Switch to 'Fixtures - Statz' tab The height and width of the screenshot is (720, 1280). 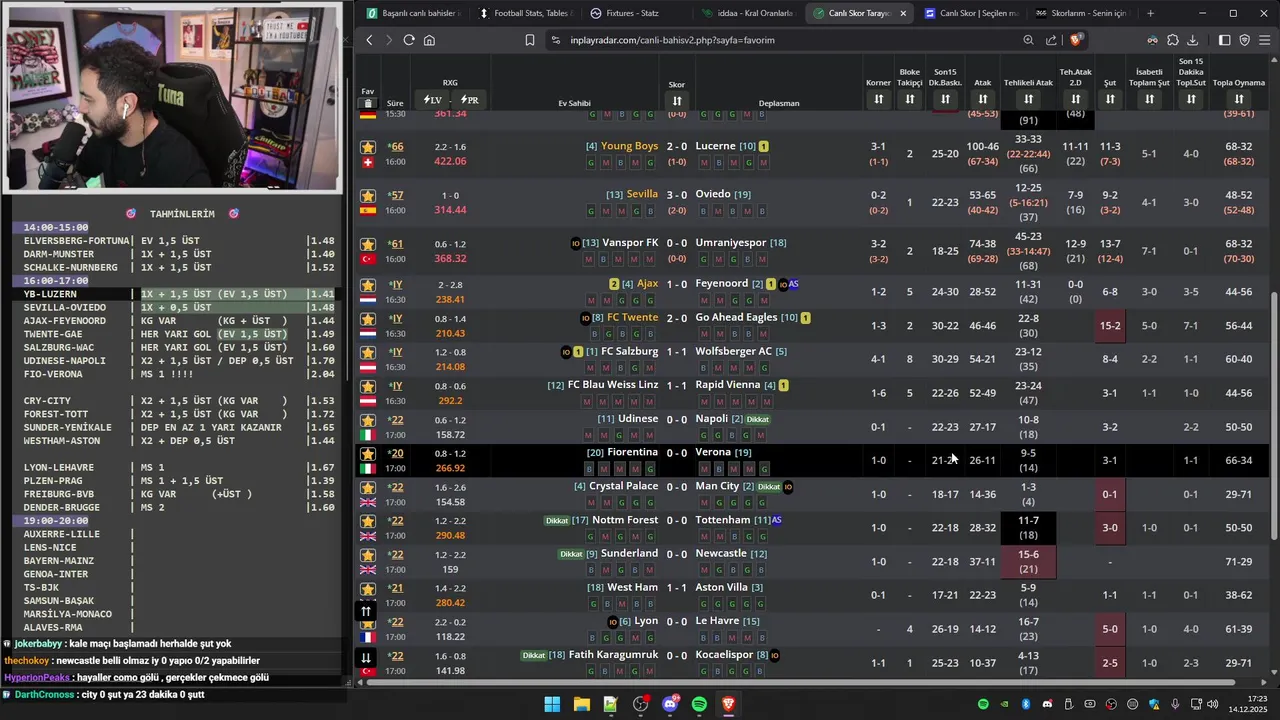click(636, 13)
